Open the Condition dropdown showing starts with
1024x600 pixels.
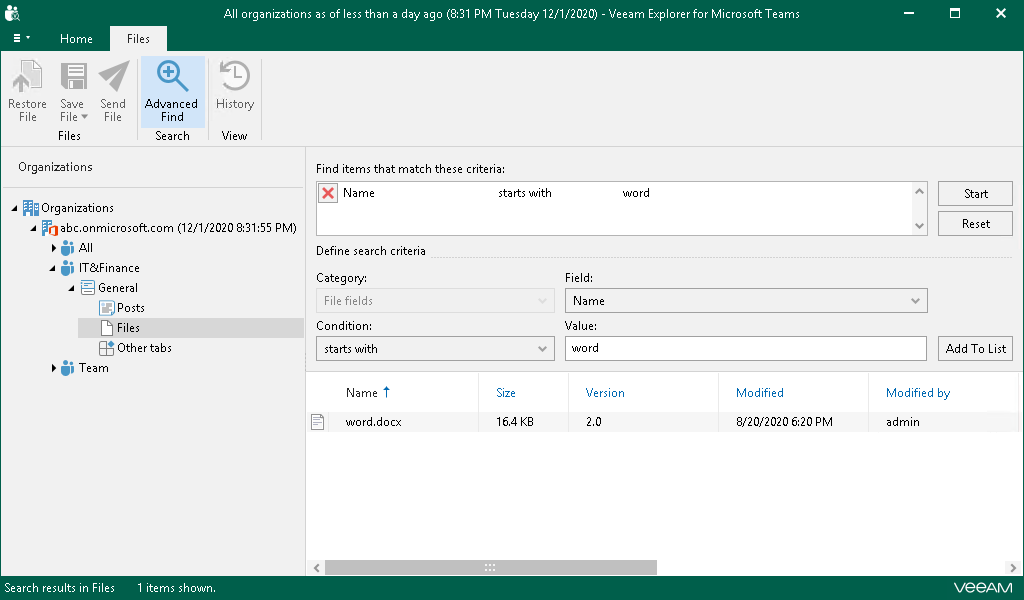(x=434, y=349)
